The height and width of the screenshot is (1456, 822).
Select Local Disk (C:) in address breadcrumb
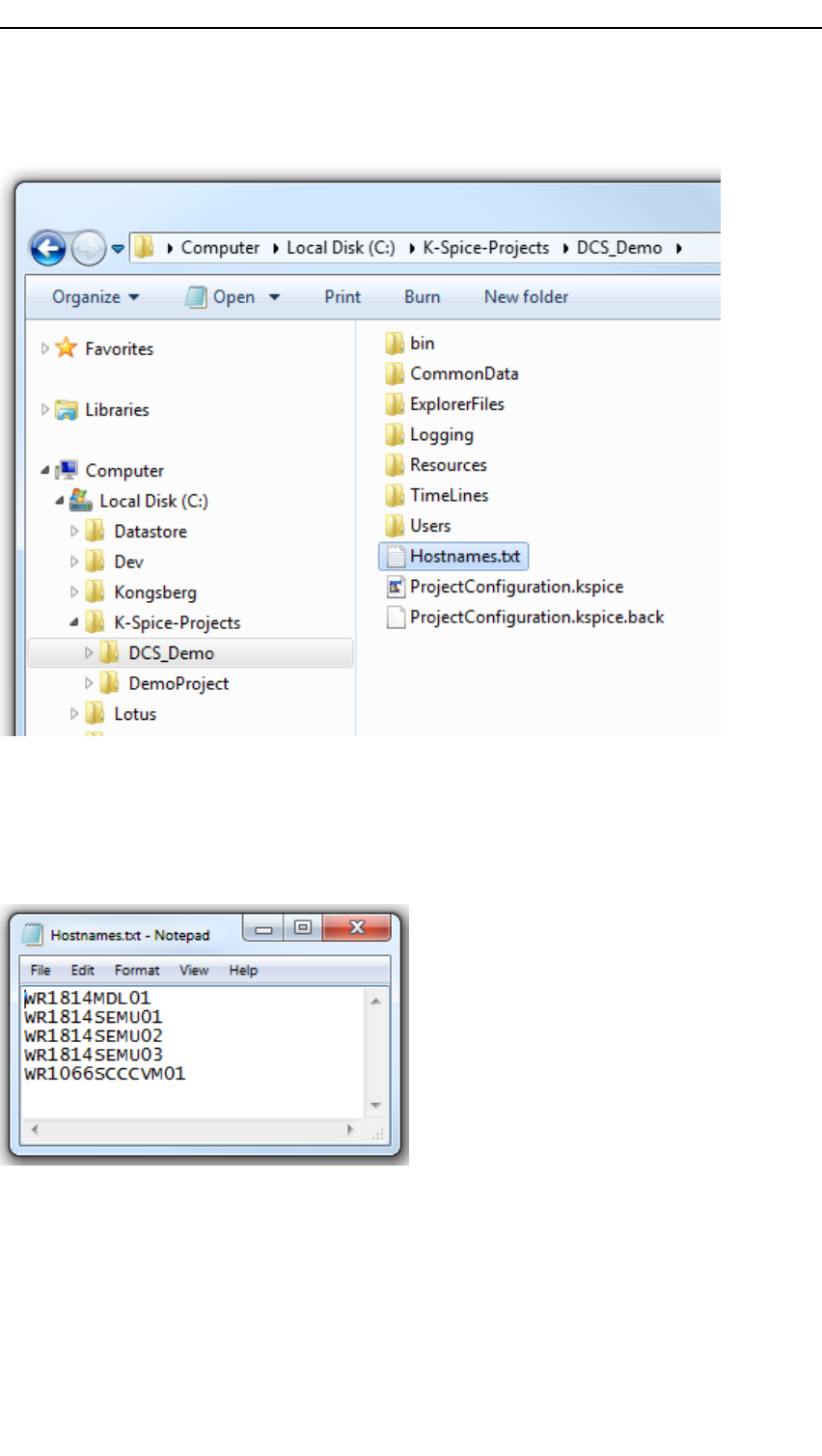point(341,248)
